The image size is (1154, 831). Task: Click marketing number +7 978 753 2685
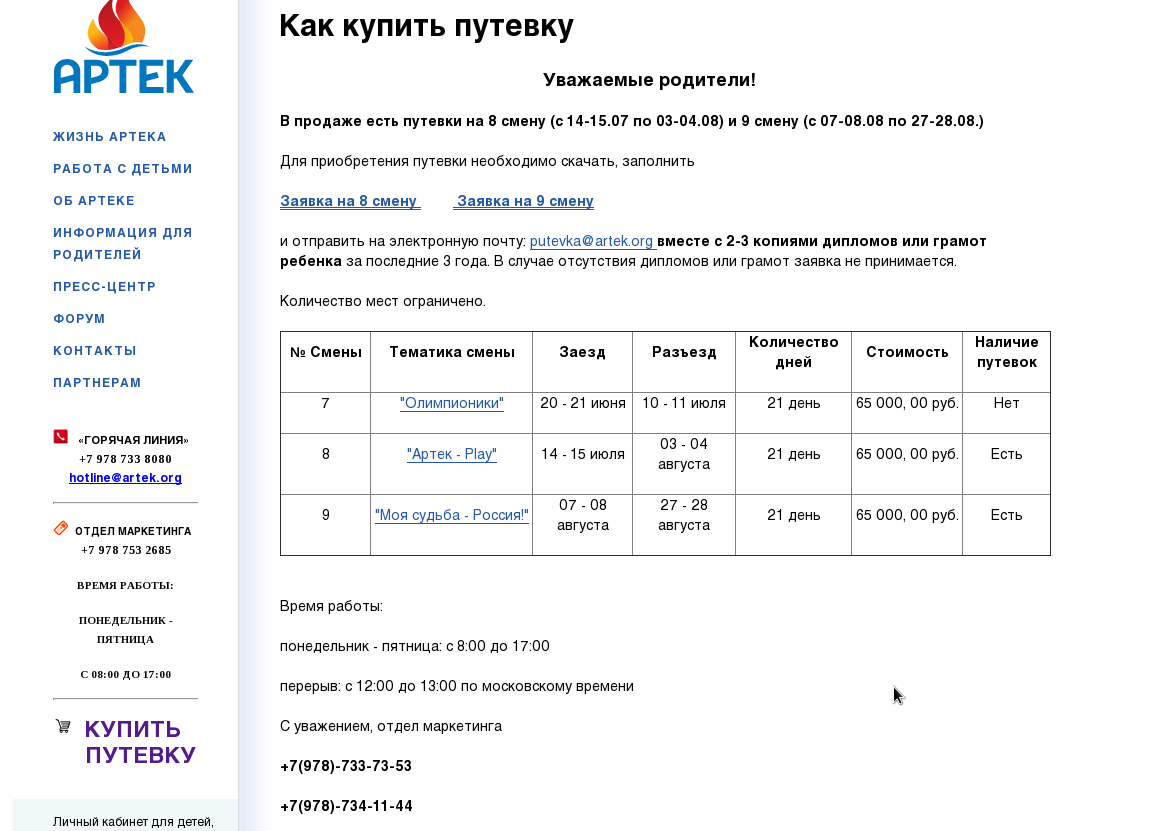point(126,551)
